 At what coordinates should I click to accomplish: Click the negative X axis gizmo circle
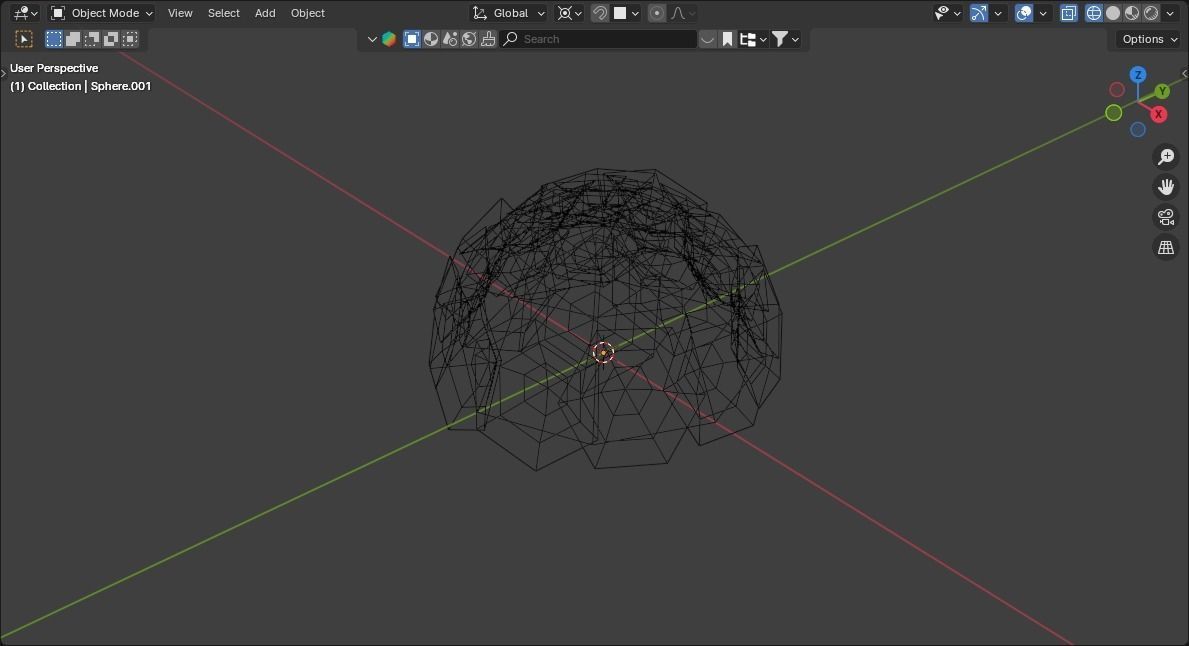(1116, 89)
